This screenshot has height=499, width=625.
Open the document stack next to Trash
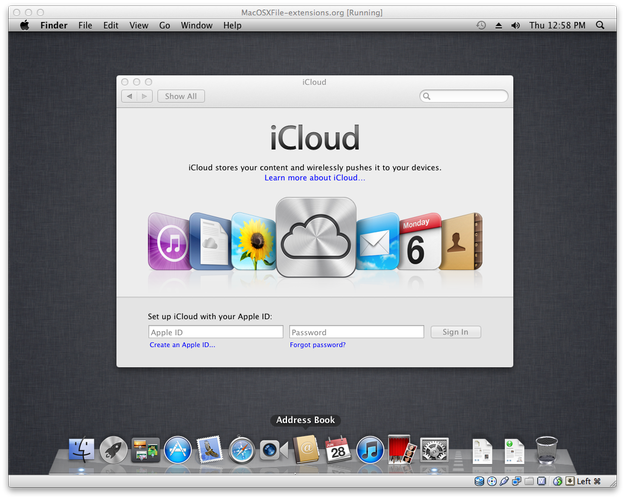514,451
